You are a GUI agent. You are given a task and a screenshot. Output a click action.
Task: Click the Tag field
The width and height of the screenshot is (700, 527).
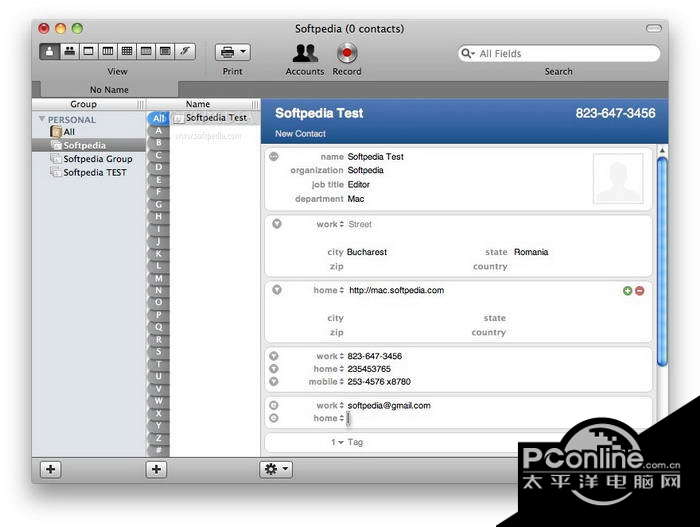tap(355, 442)
